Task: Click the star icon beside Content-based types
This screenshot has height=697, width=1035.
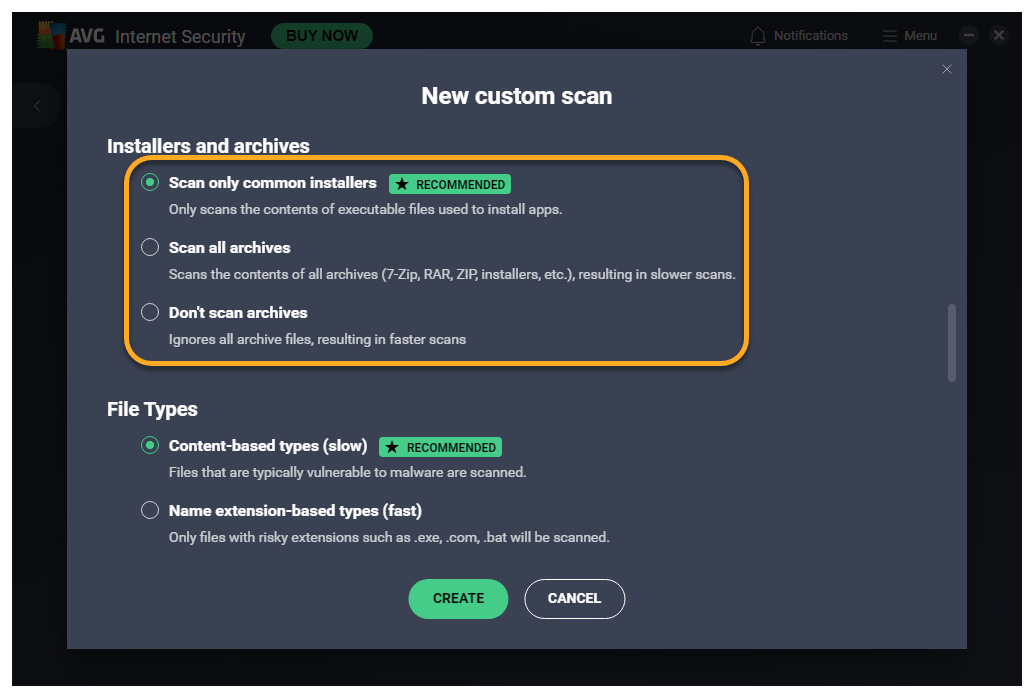Action: pos(393,447)
